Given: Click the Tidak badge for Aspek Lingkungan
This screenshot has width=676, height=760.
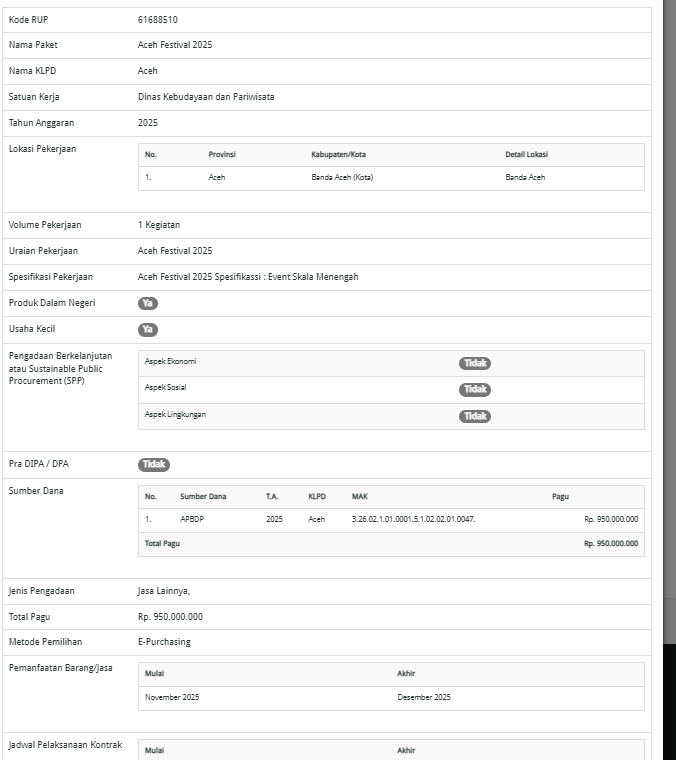Looking at the screenshot, I should click(x=475, y=416).
